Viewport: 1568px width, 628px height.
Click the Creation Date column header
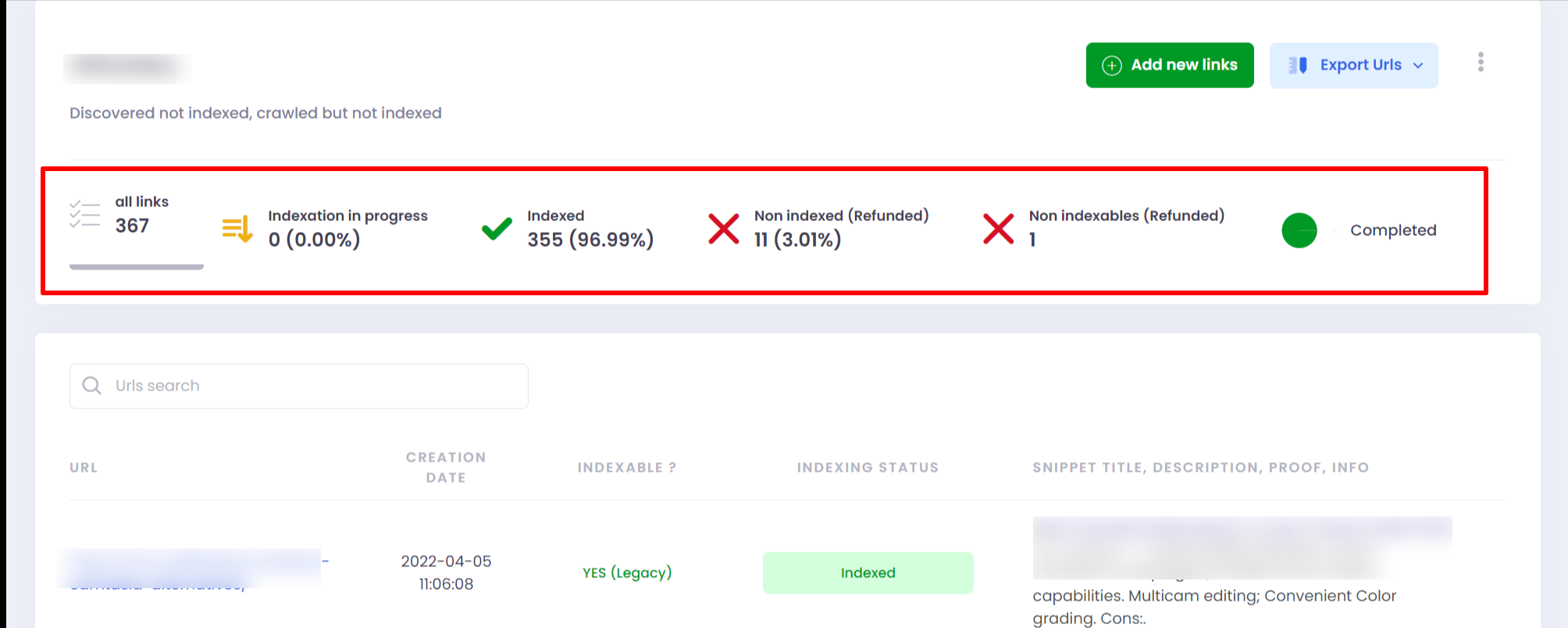446,467
